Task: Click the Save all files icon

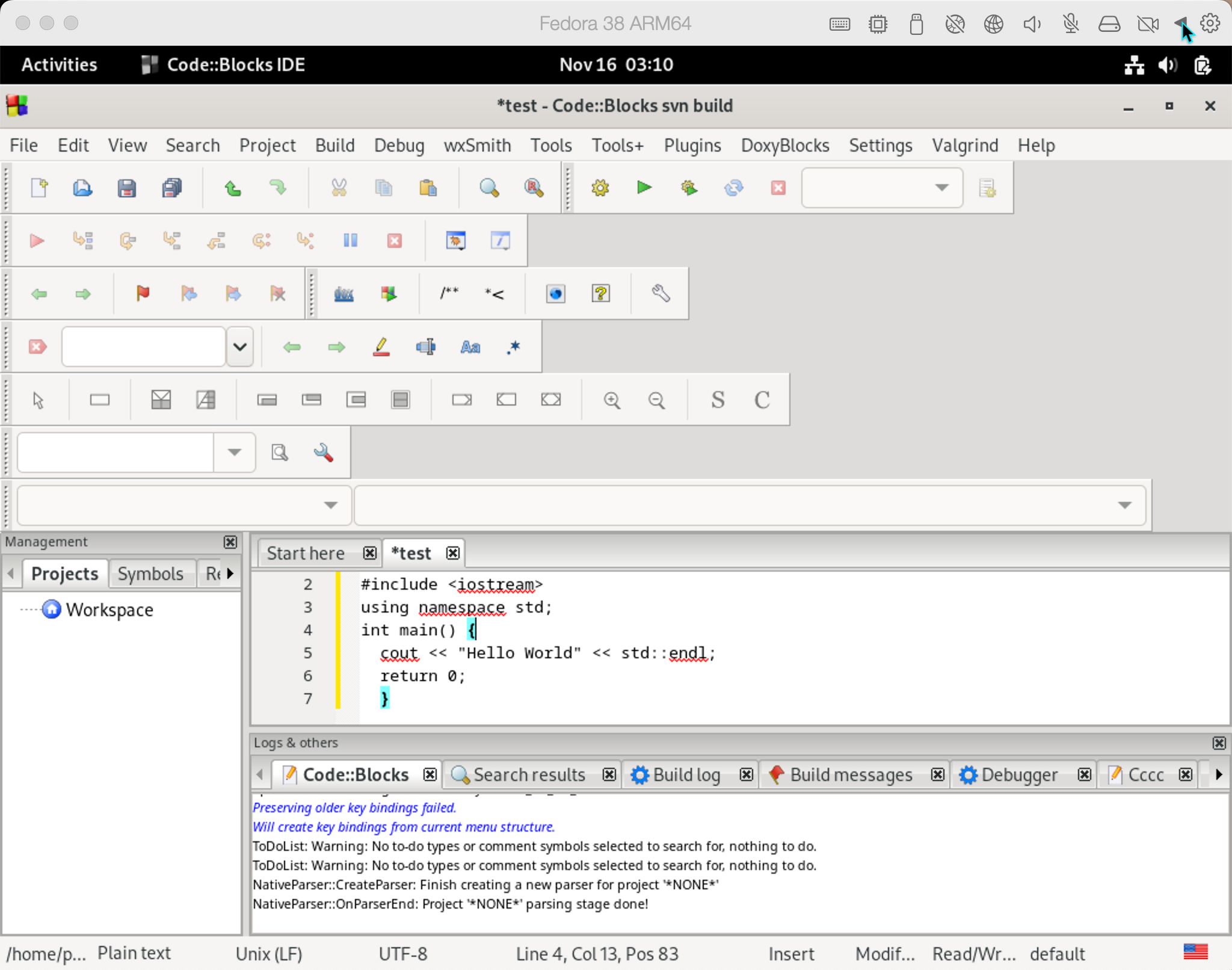Action: [171, 188]
